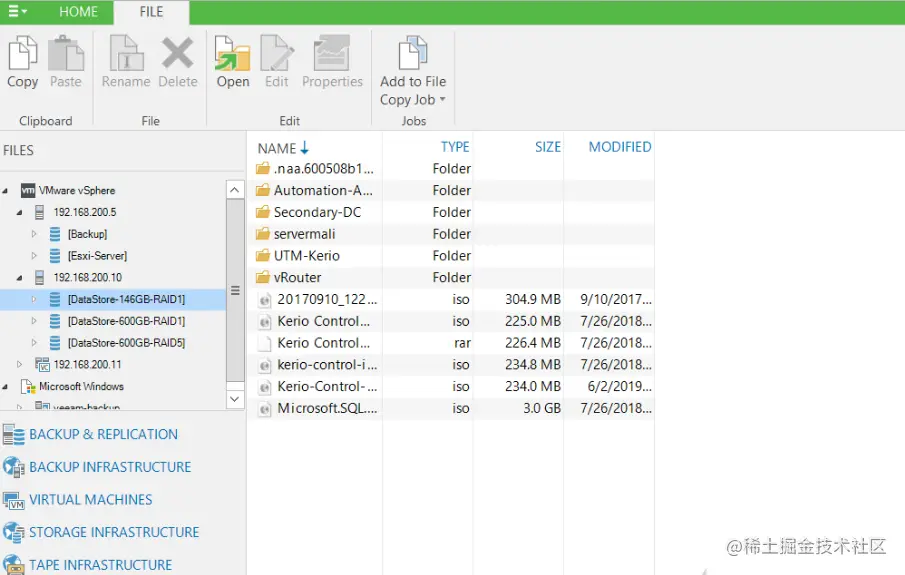Select the Kerio-Control-... 234.0 MB iso
This screenshot has height=575, width=905.
327,386
